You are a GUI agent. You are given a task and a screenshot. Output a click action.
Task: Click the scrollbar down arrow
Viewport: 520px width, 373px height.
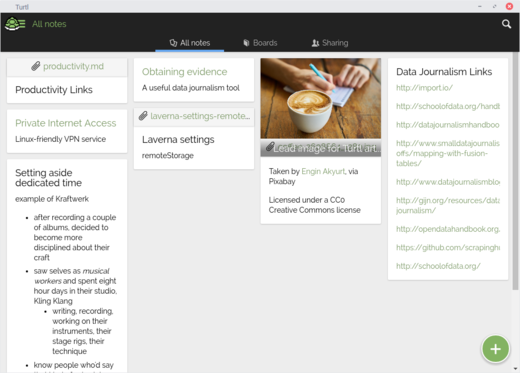tap(516, 369)
